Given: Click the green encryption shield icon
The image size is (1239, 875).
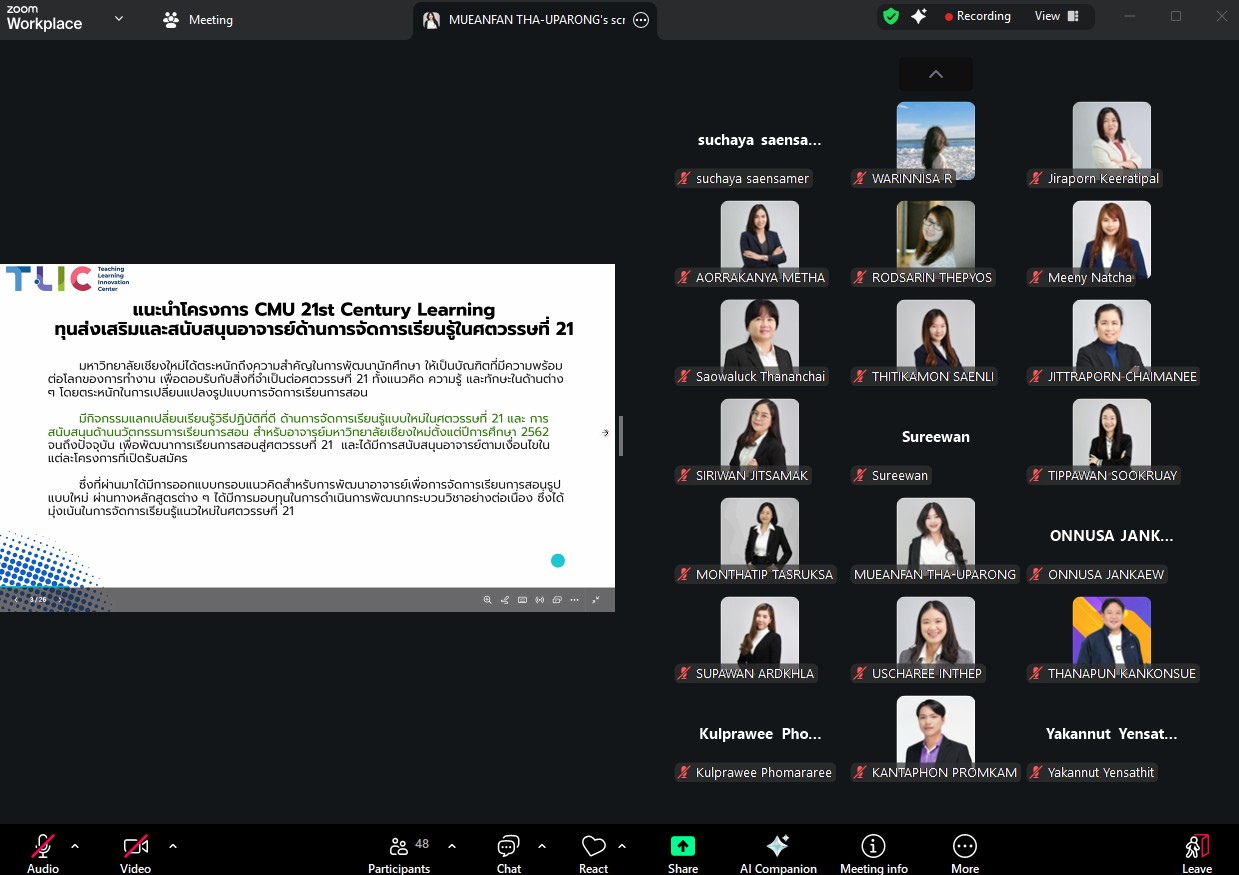Looking at the screenshot, I should tap(891, 17).
